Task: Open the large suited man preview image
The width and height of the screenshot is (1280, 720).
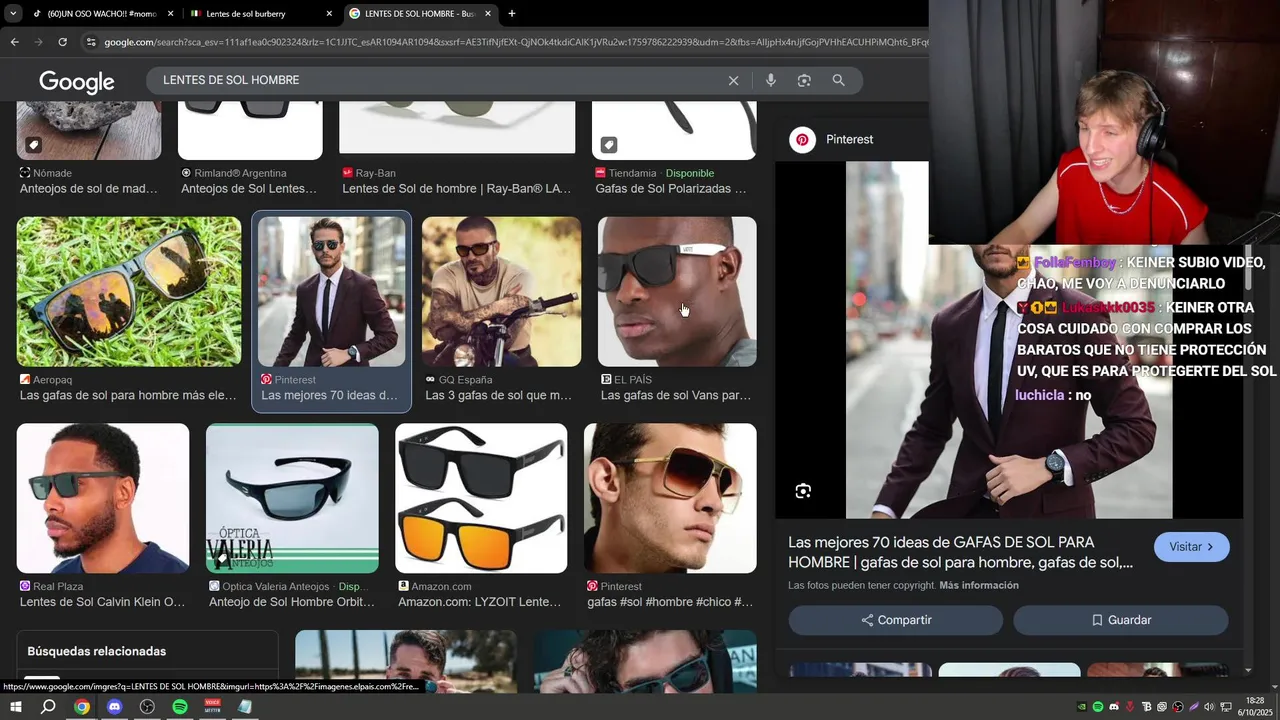Action: [x=1009, y=340]
